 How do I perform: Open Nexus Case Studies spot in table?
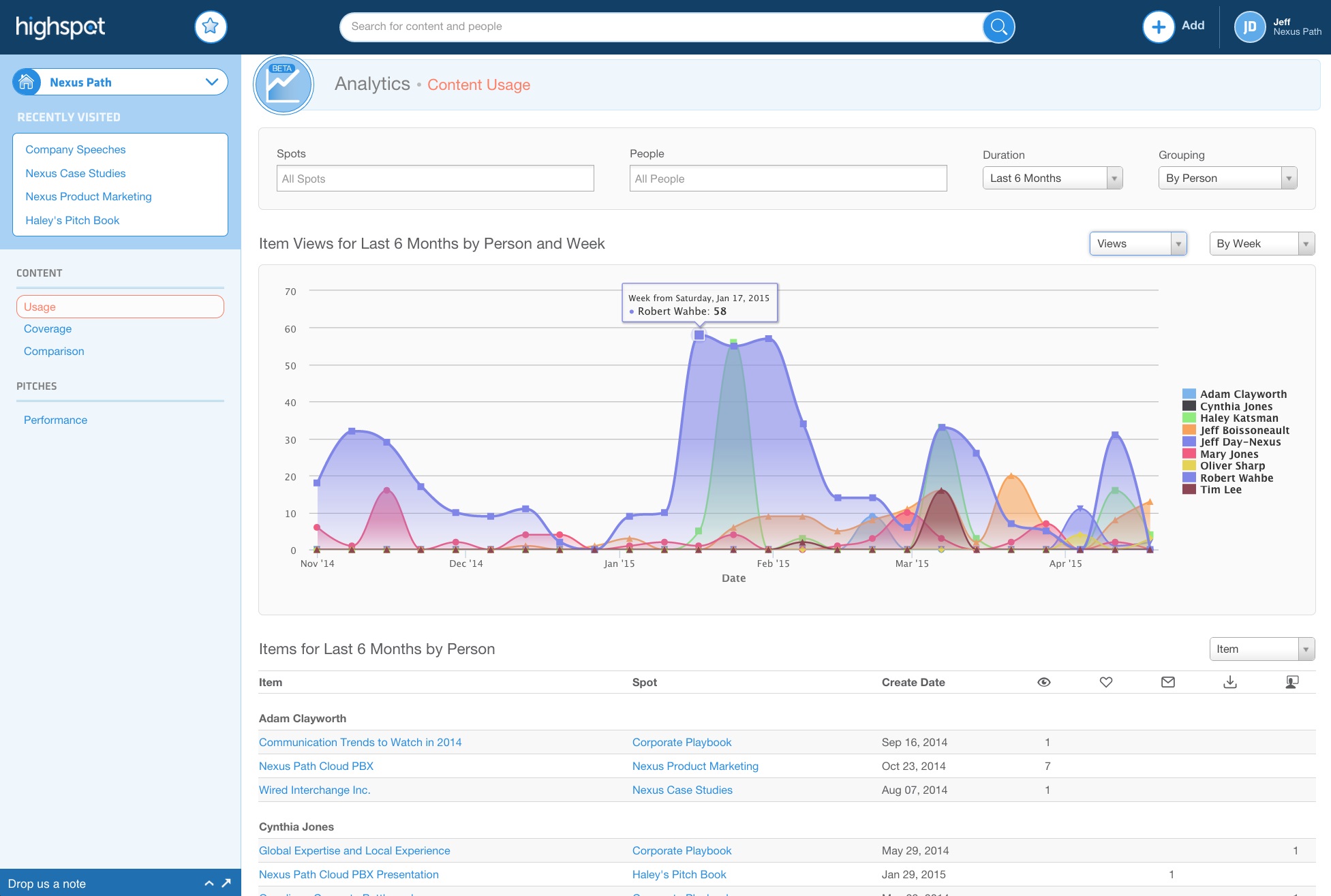[x=682, y=790]
